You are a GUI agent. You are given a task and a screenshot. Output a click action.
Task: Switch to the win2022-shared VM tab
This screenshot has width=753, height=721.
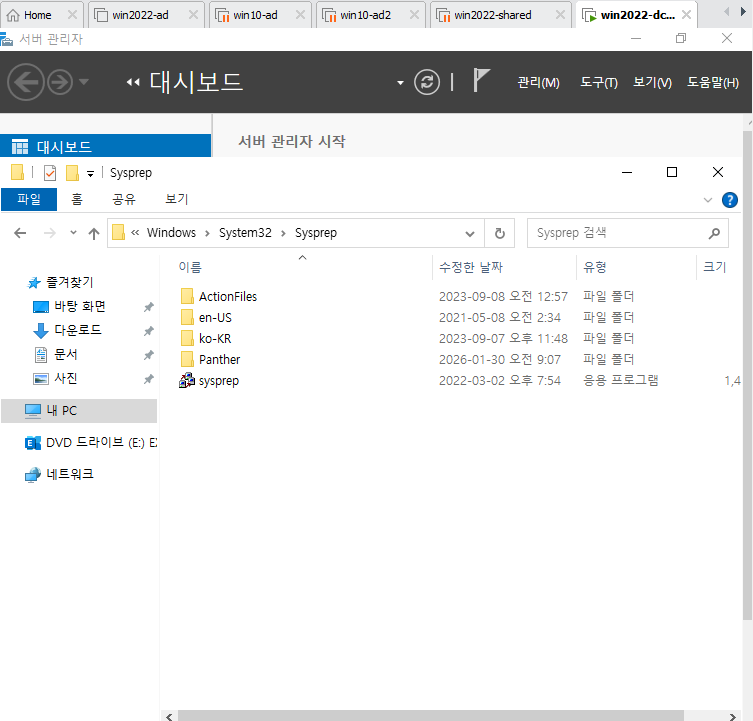coord(501,15)
